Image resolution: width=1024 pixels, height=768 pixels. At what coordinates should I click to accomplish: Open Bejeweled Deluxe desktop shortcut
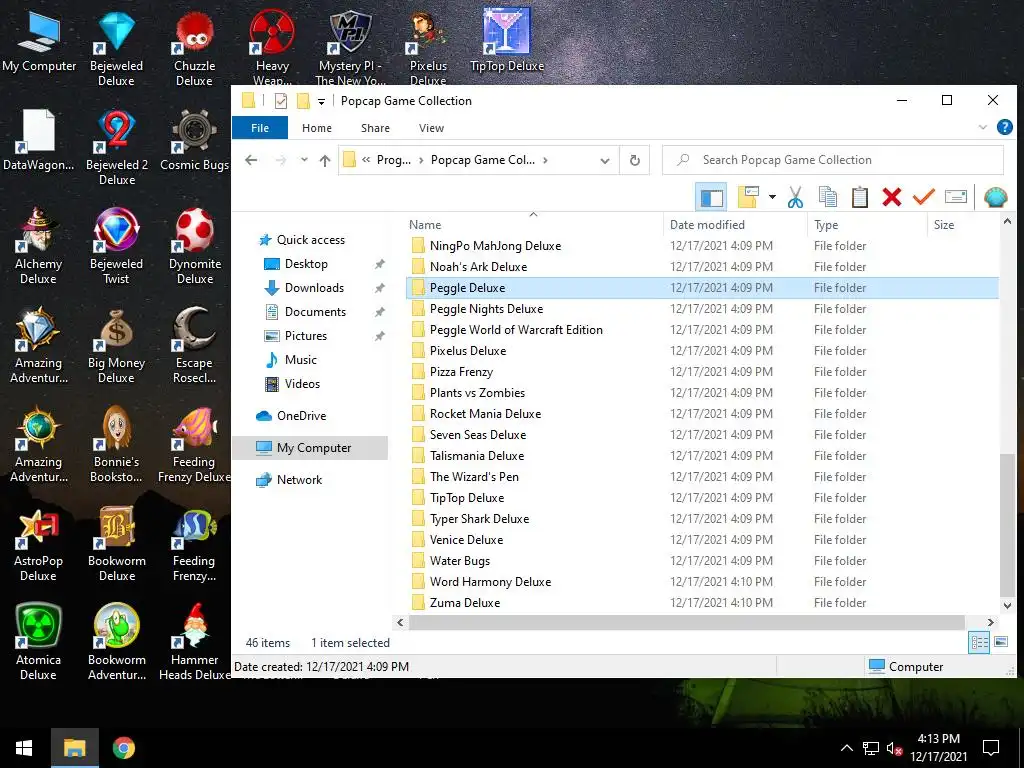[x=116, y=49]
